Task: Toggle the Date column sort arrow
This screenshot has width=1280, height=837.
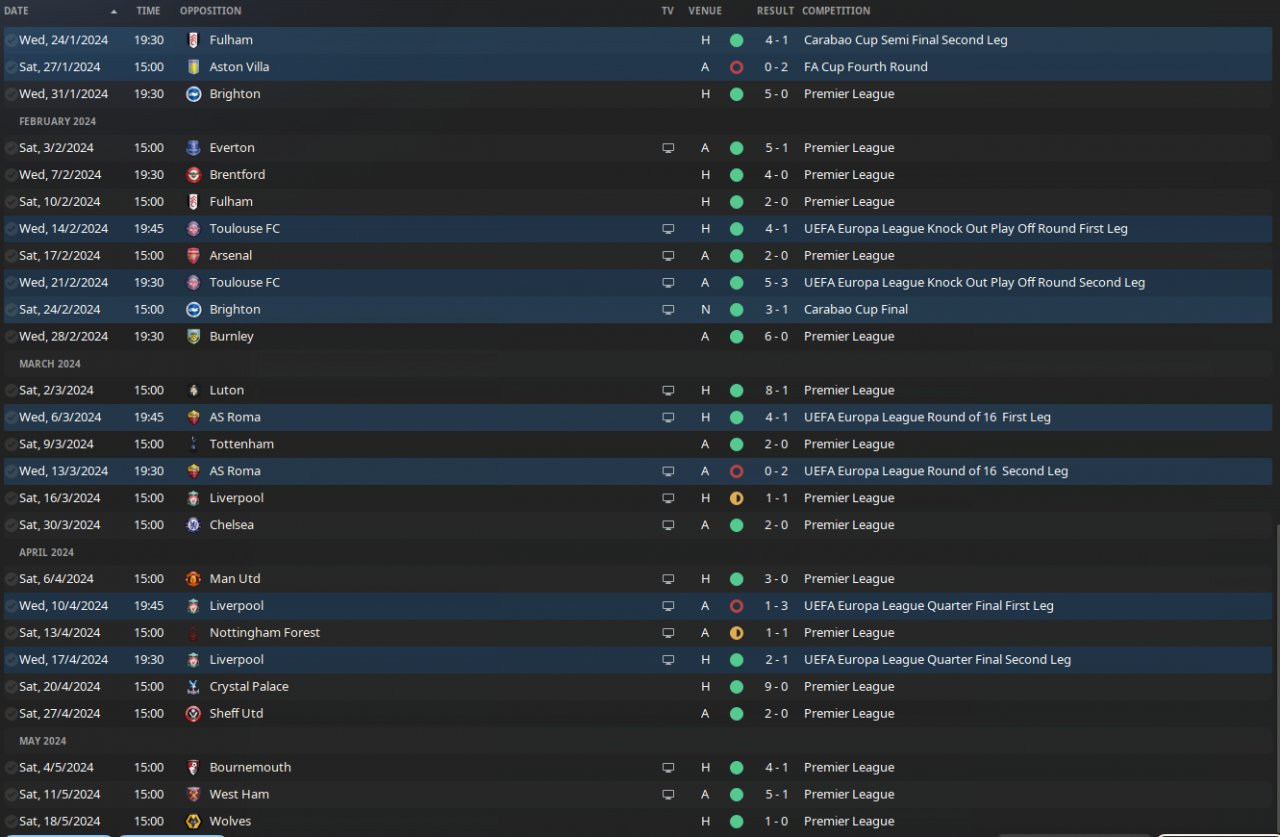Action: 113,11
